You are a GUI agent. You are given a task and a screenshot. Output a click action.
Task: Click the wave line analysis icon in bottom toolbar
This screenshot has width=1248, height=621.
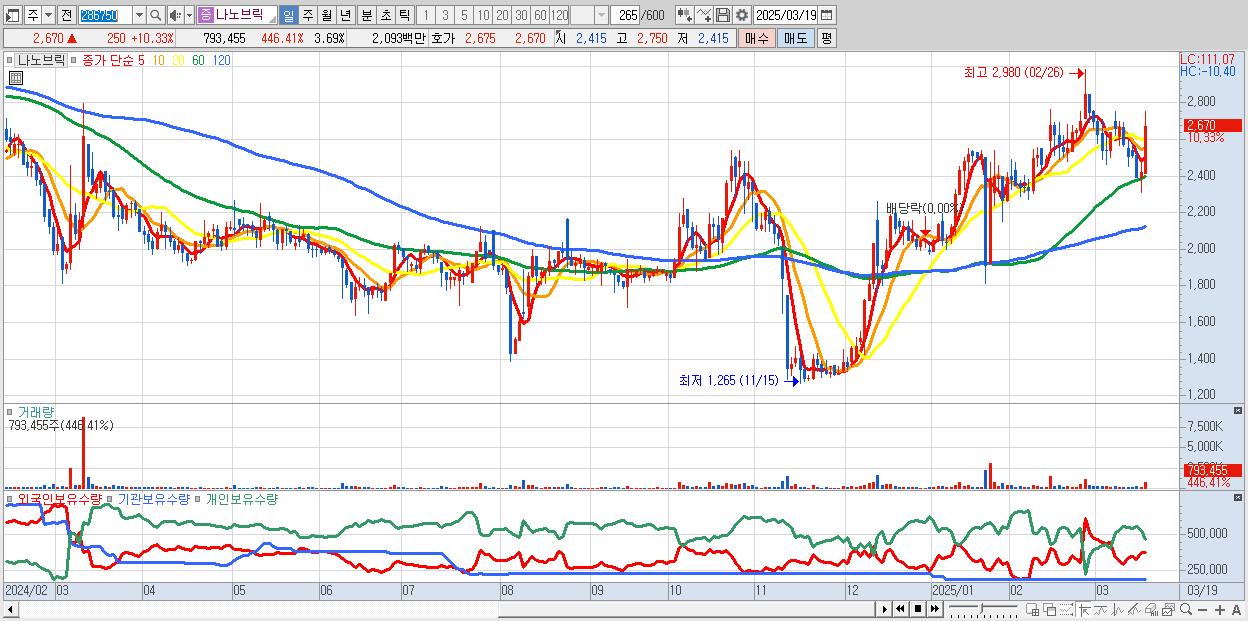point(1100,609)
